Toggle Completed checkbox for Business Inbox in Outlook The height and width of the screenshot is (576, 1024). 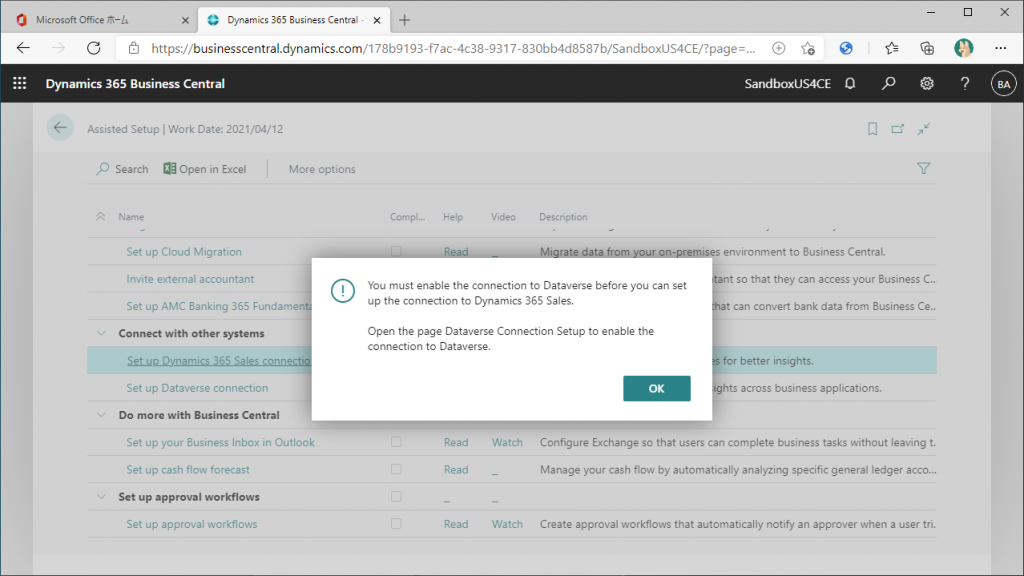click(x=396, y=442)
